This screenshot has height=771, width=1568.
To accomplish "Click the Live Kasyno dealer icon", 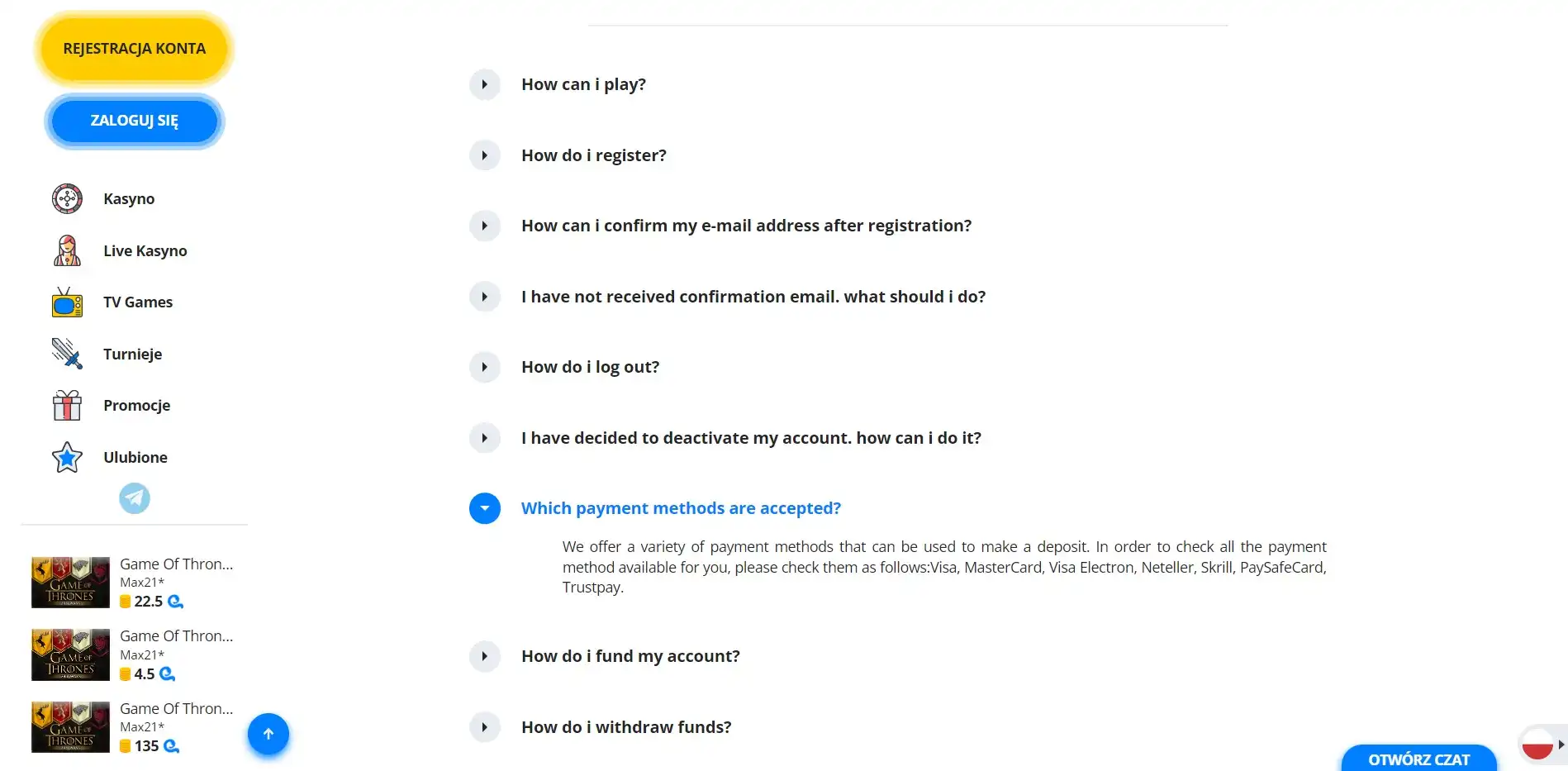I will pyautogui.click(x=67, y=250).
